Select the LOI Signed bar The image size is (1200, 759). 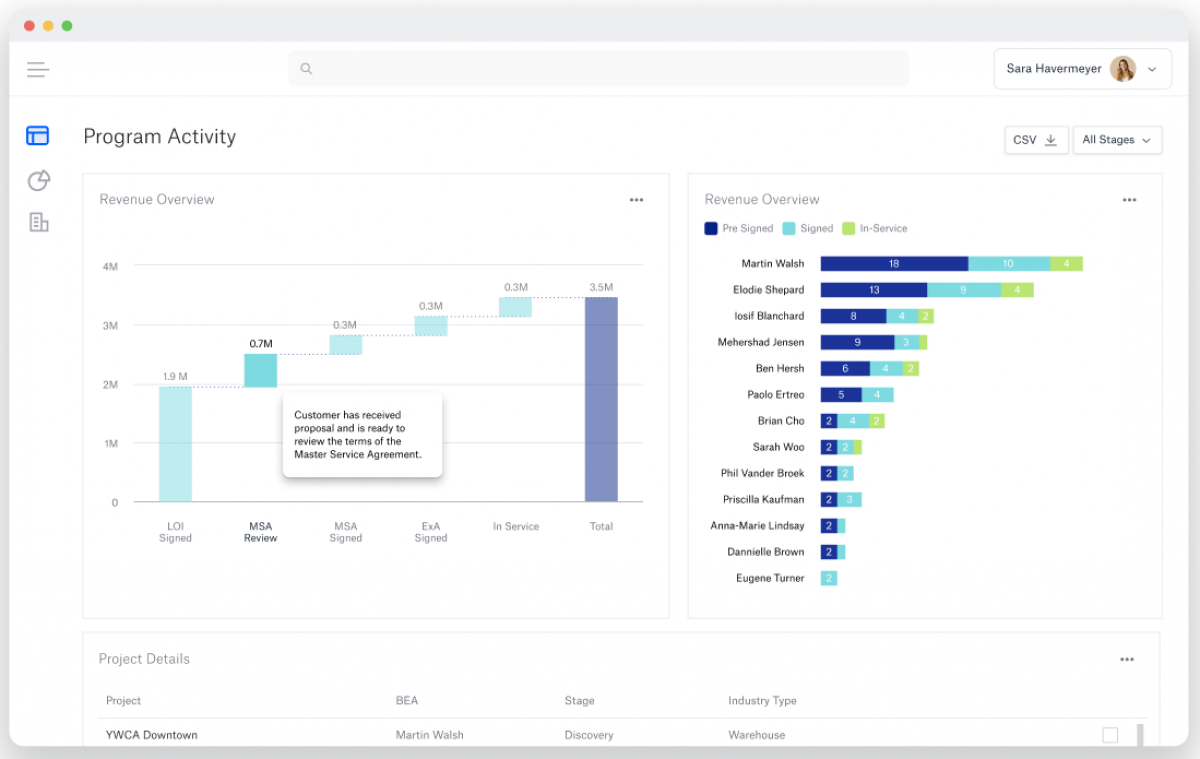(175, 444)
